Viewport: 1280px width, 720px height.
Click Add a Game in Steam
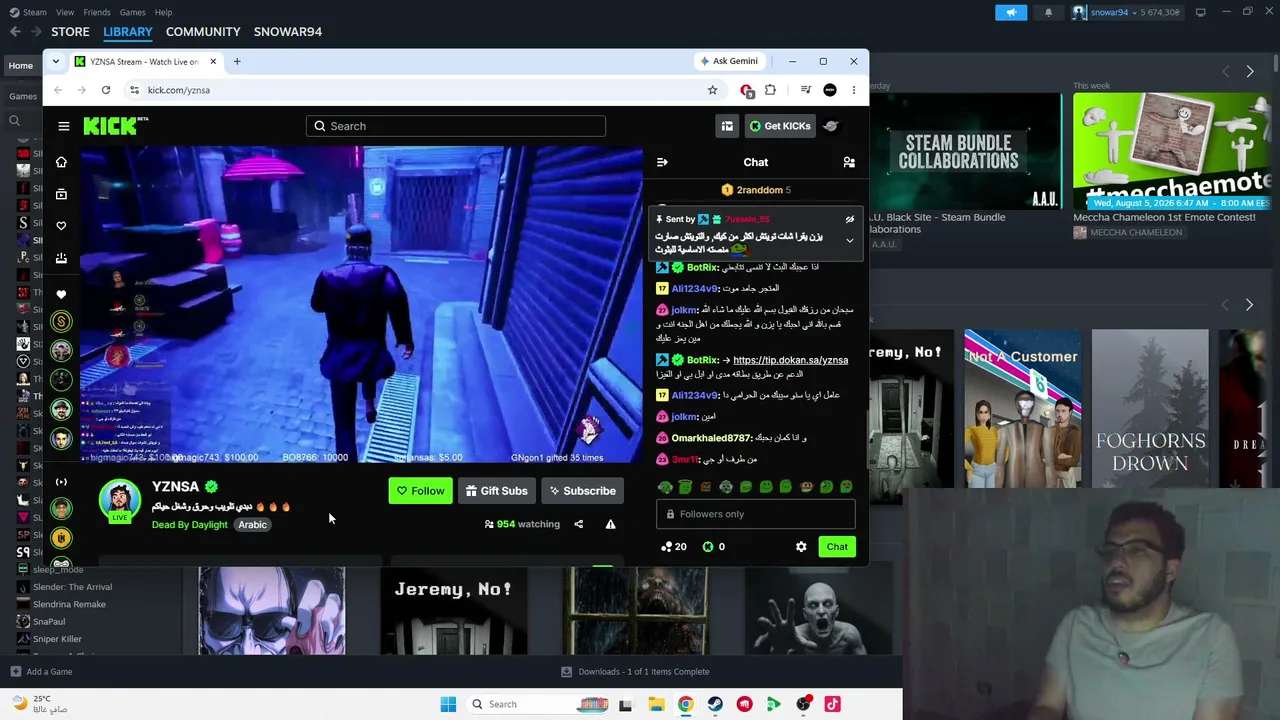tap(40, 672)
